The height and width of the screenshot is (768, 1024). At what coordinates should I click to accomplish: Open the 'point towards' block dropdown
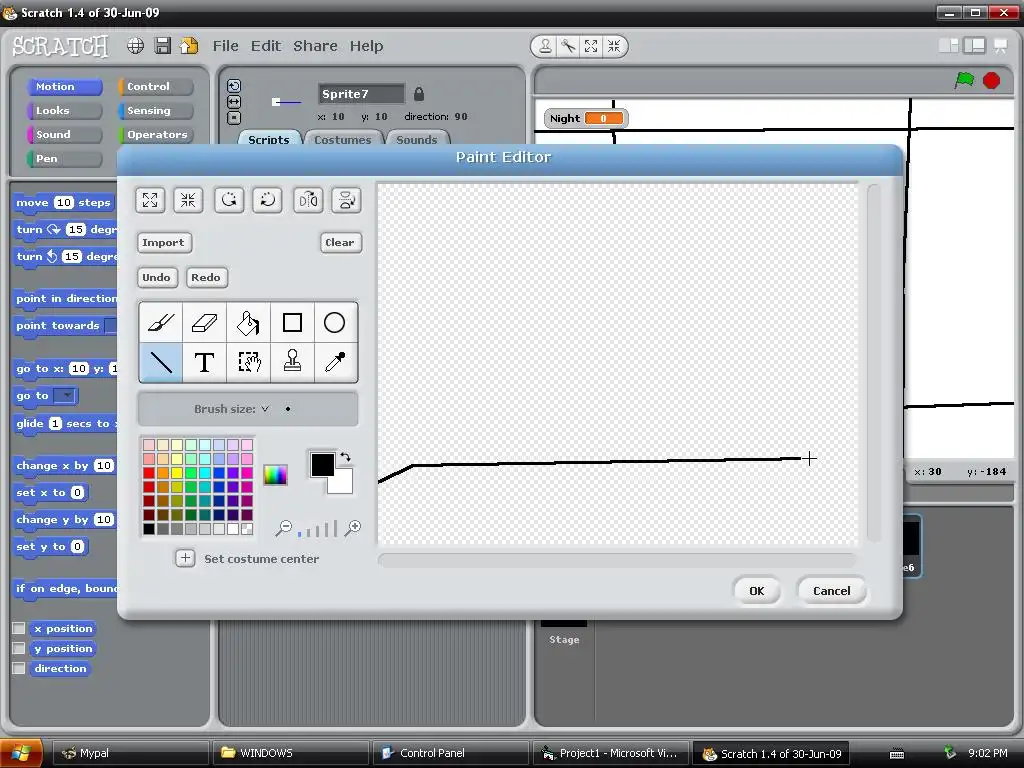click(112, 325)
